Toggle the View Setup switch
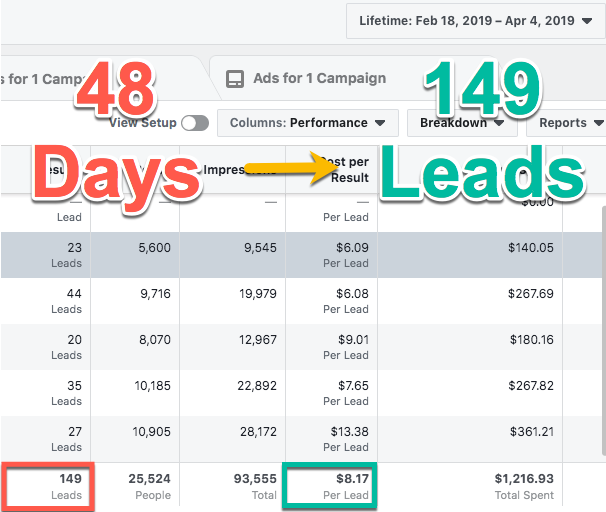The width and height of the screenshot is (606, 512). [195, 123]
